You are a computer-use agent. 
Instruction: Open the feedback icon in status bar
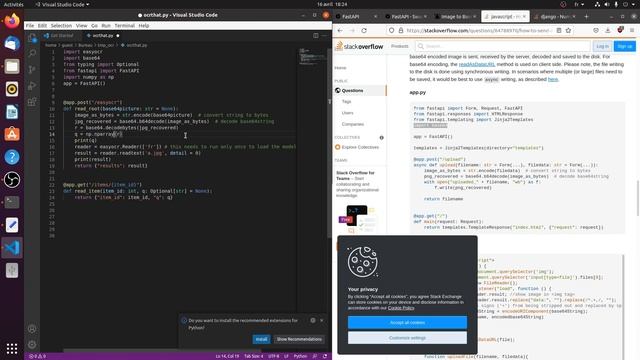(315, 356)
